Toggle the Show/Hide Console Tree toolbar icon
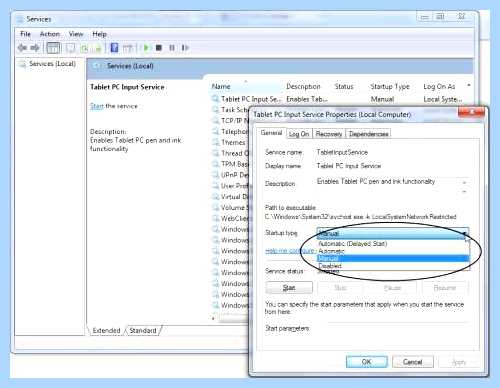The width and height of the screenshot is (500, 388). 53,48
